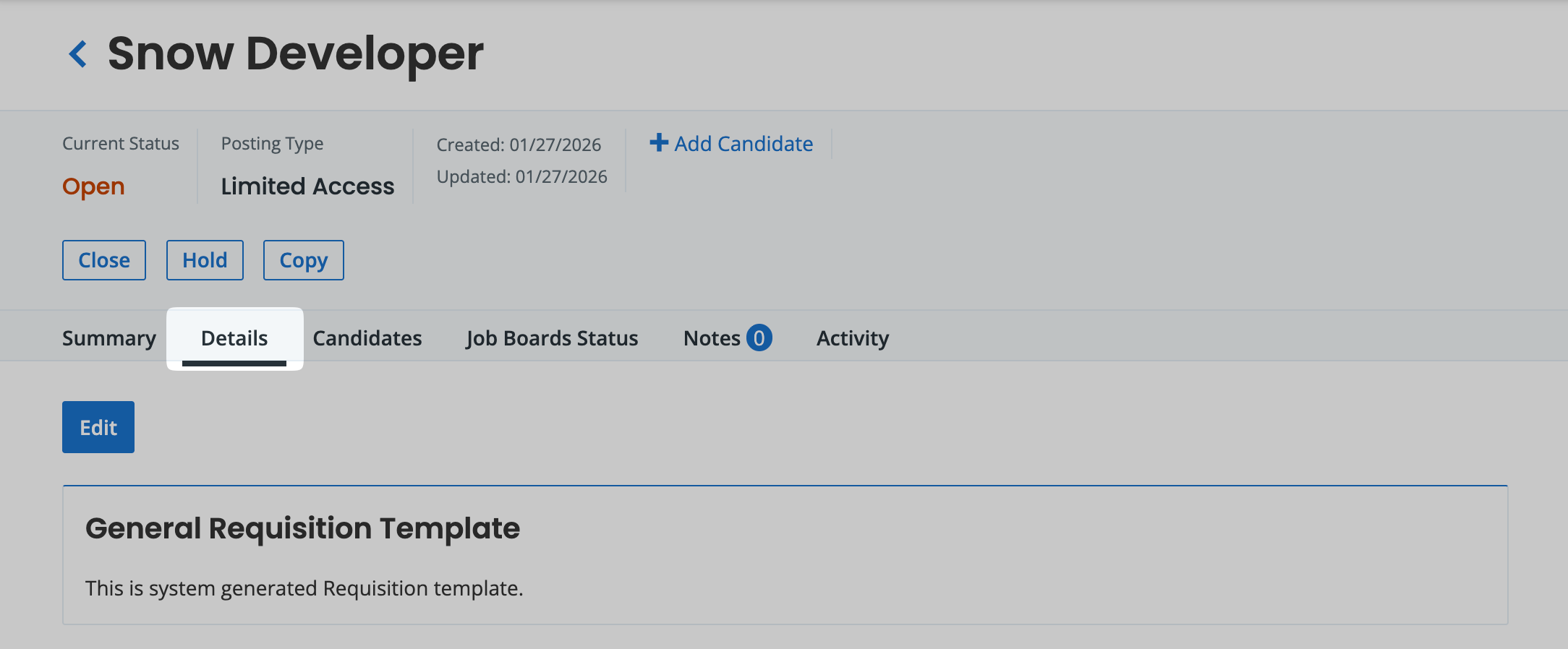Image resolution: width=1568 pixels, height=649 pixels.
Task: Copy this requisition with the Copy button
Action: [303, 260]
